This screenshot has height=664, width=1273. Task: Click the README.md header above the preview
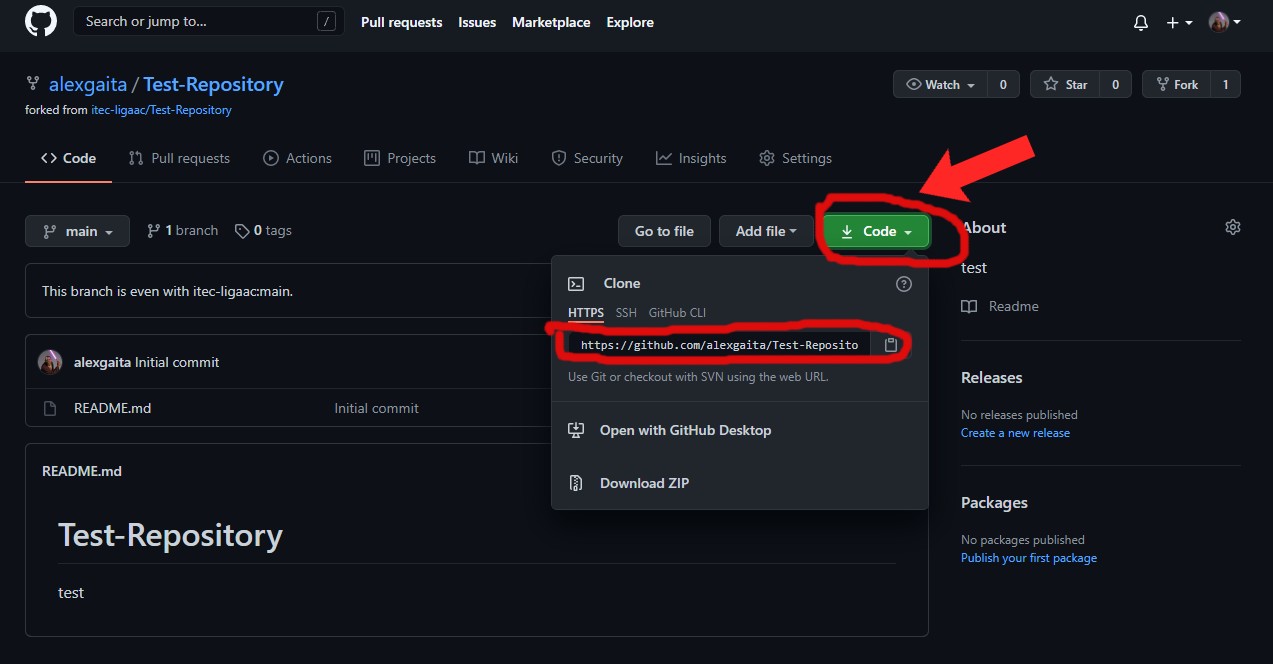82,471
